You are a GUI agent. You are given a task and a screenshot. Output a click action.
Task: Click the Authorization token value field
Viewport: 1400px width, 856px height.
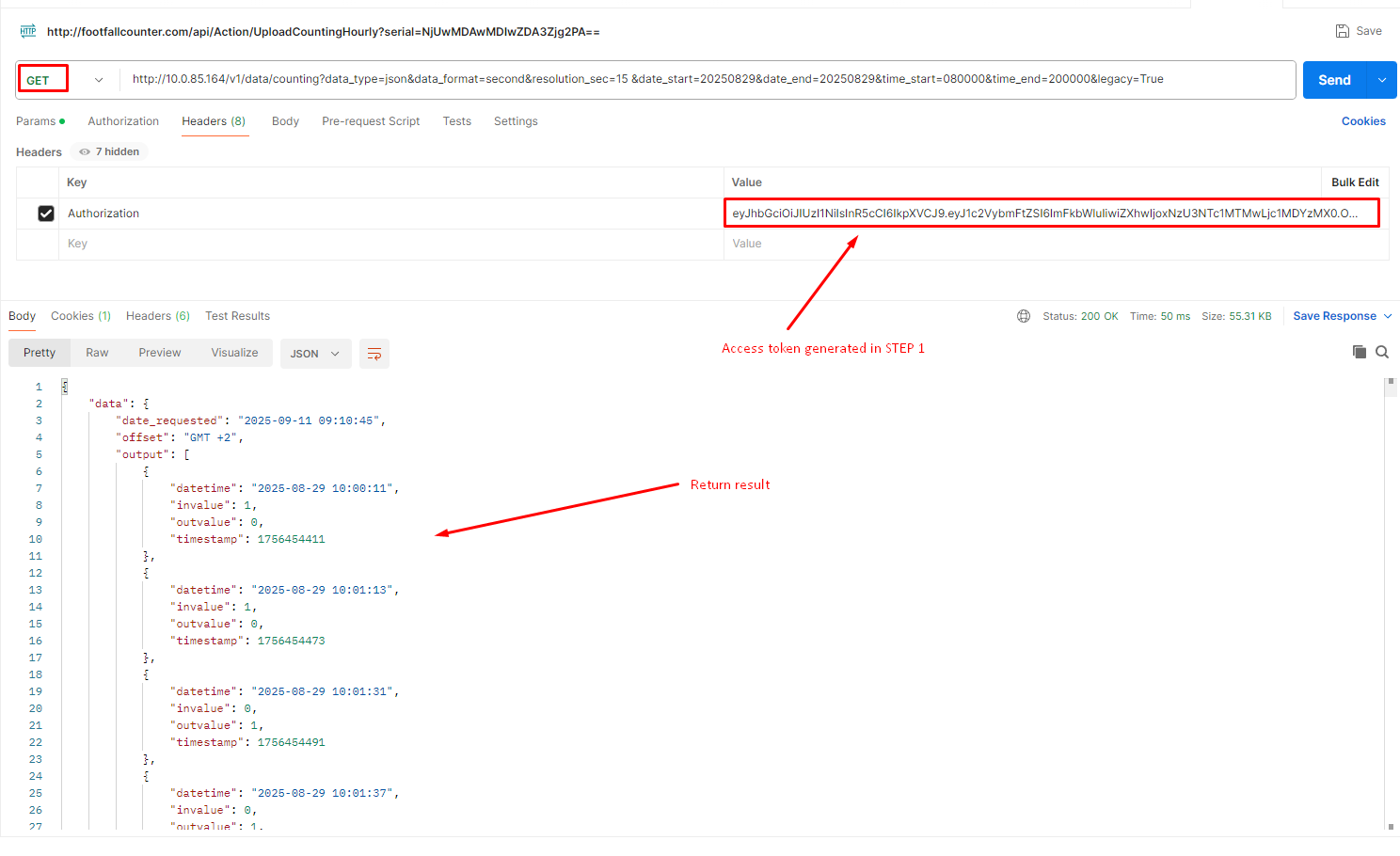pos(1051,214)
